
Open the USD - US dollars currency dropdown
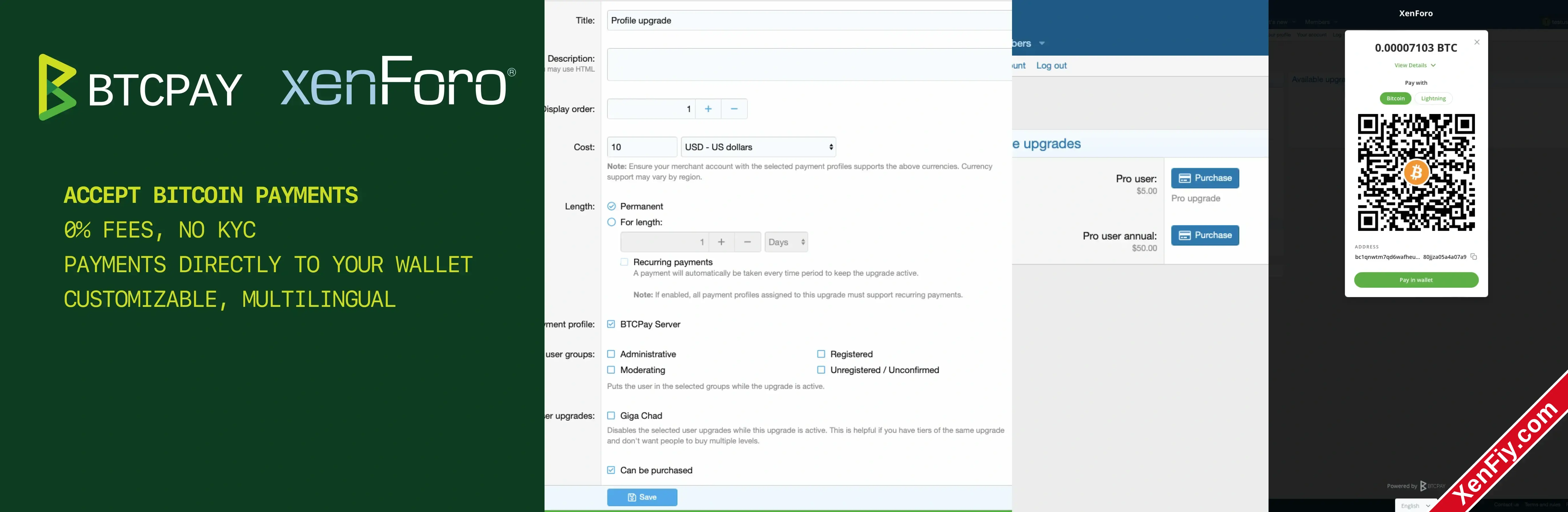click(758, 147)
